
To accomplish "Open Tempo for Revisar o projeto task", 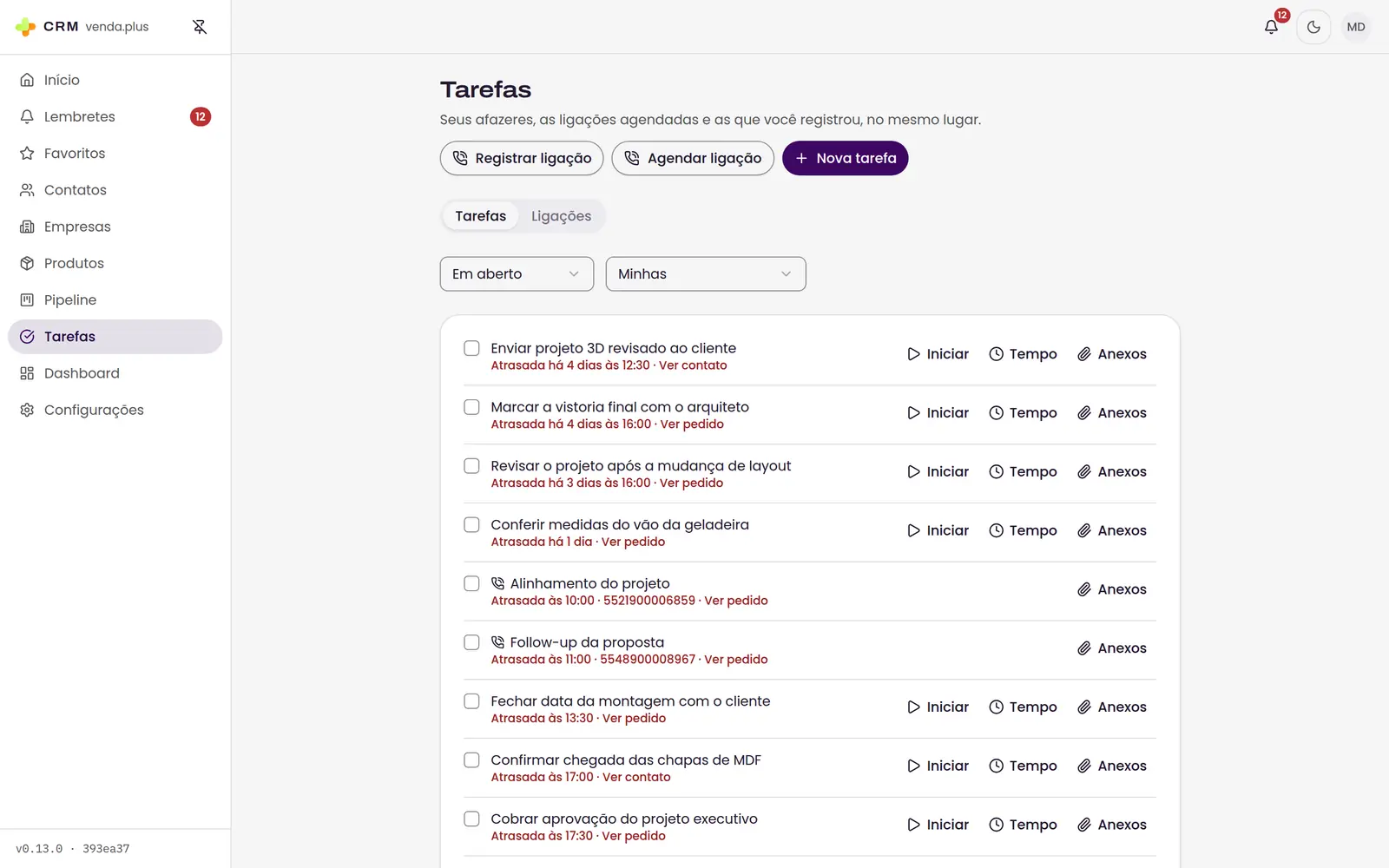I will click(x=1023, y=472).
